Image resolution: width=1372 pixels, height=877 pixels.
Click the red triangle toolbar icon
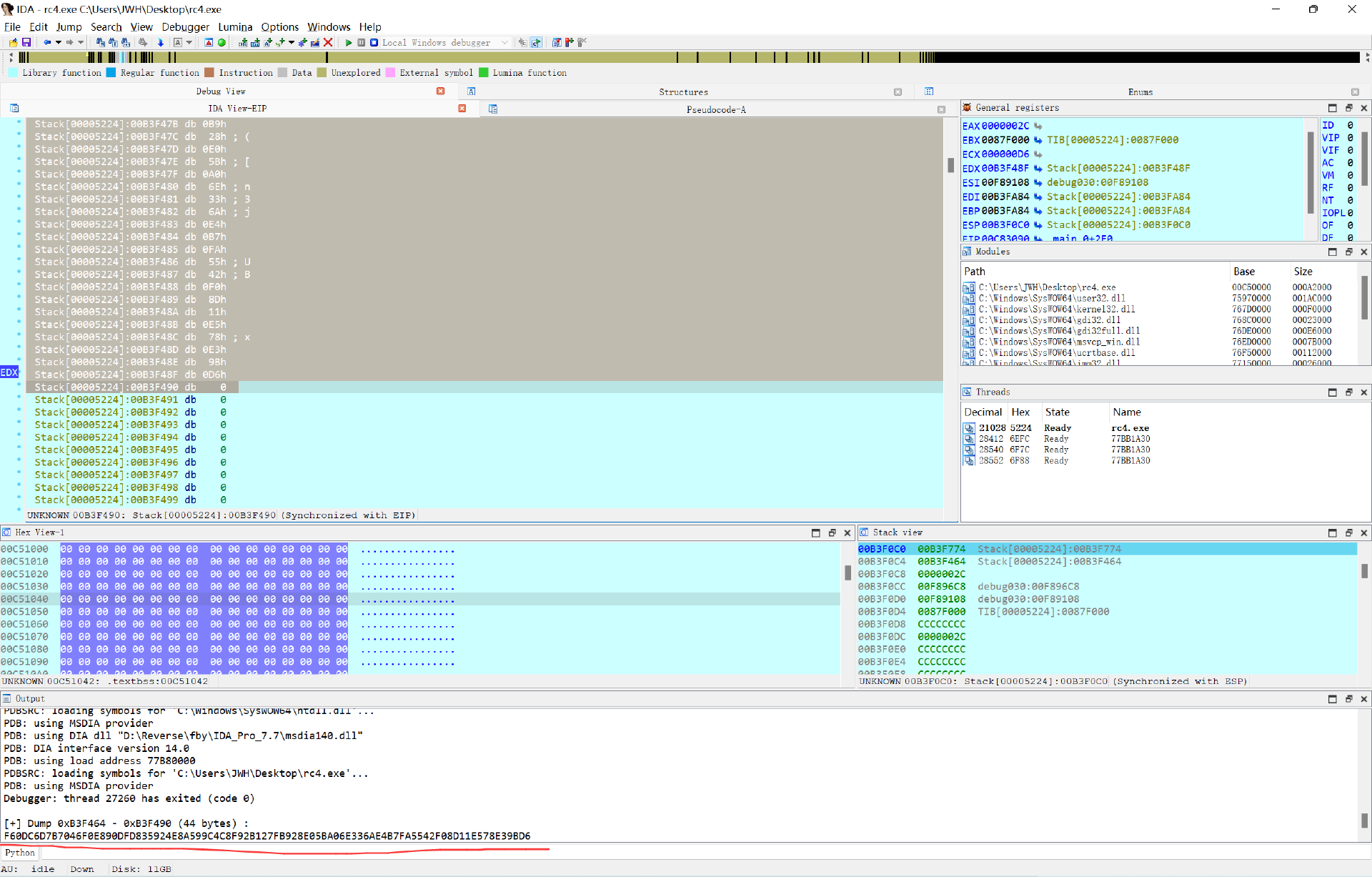(x=209, y=43)
